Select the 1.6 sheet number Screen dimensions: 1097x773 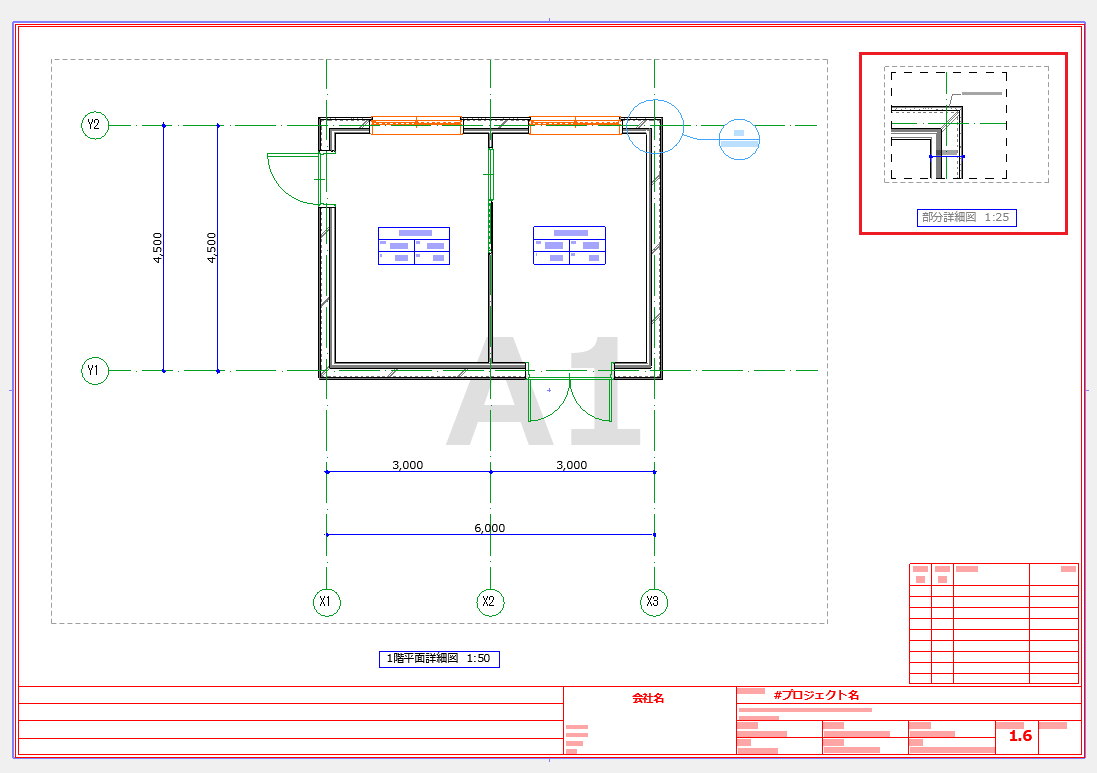point(1020,736)
